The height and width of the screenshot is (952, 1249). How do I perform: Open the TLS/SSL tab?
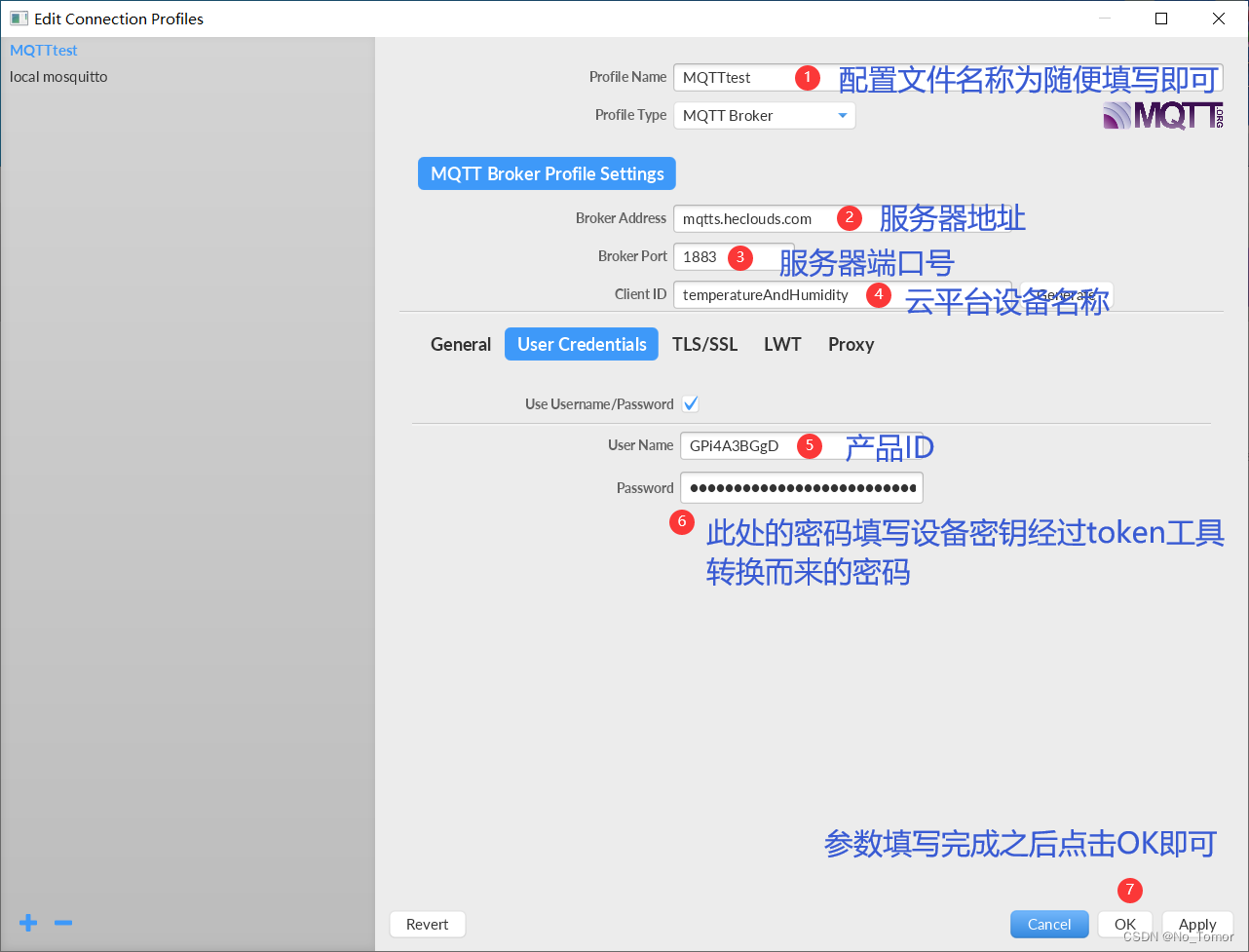[705, 344]
